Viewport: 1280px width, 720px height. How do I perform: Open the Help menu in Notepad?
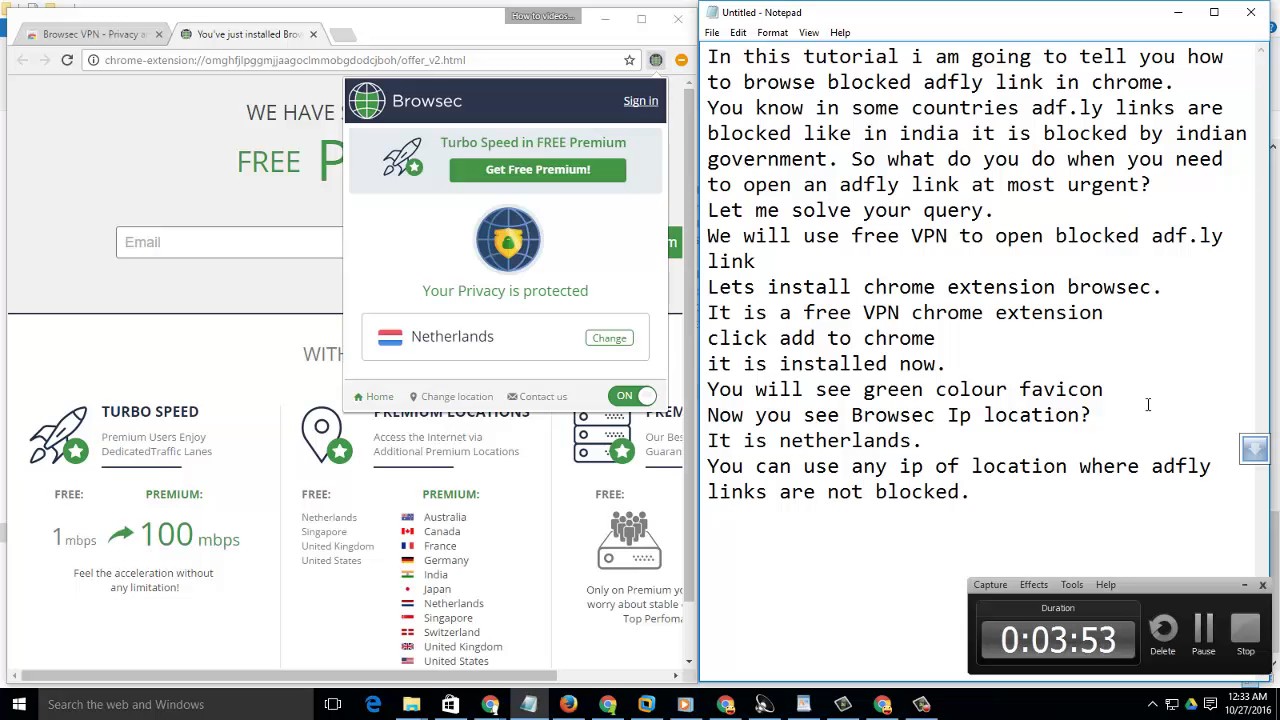click(x=840, y=33)
